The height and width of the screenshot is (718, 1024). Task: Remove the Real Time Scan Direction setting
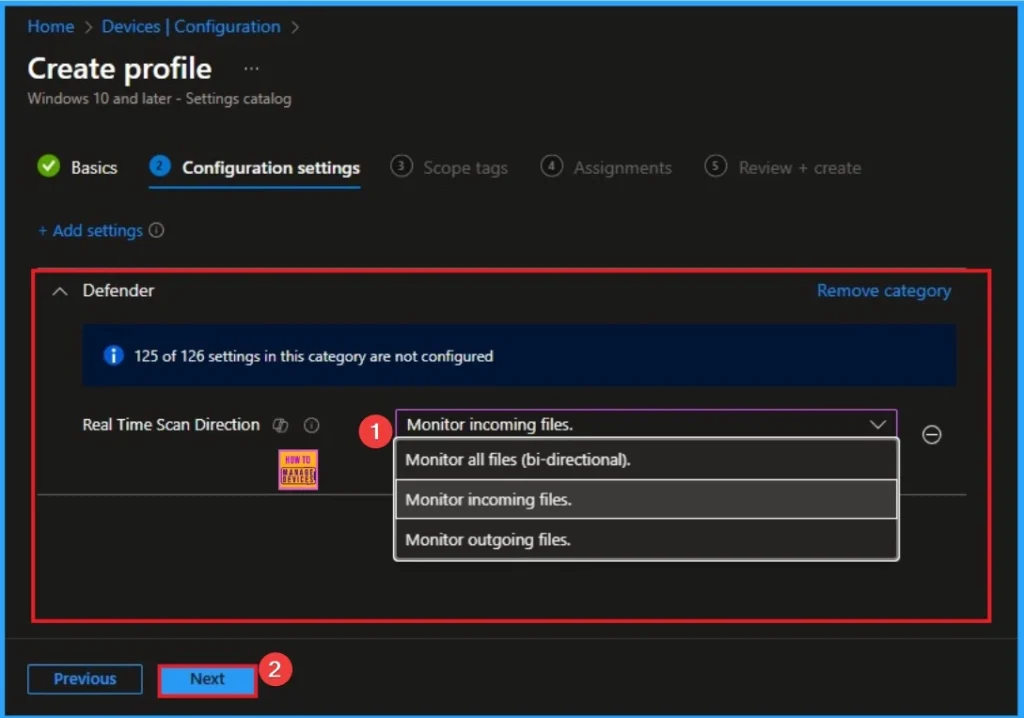point(931,434)
